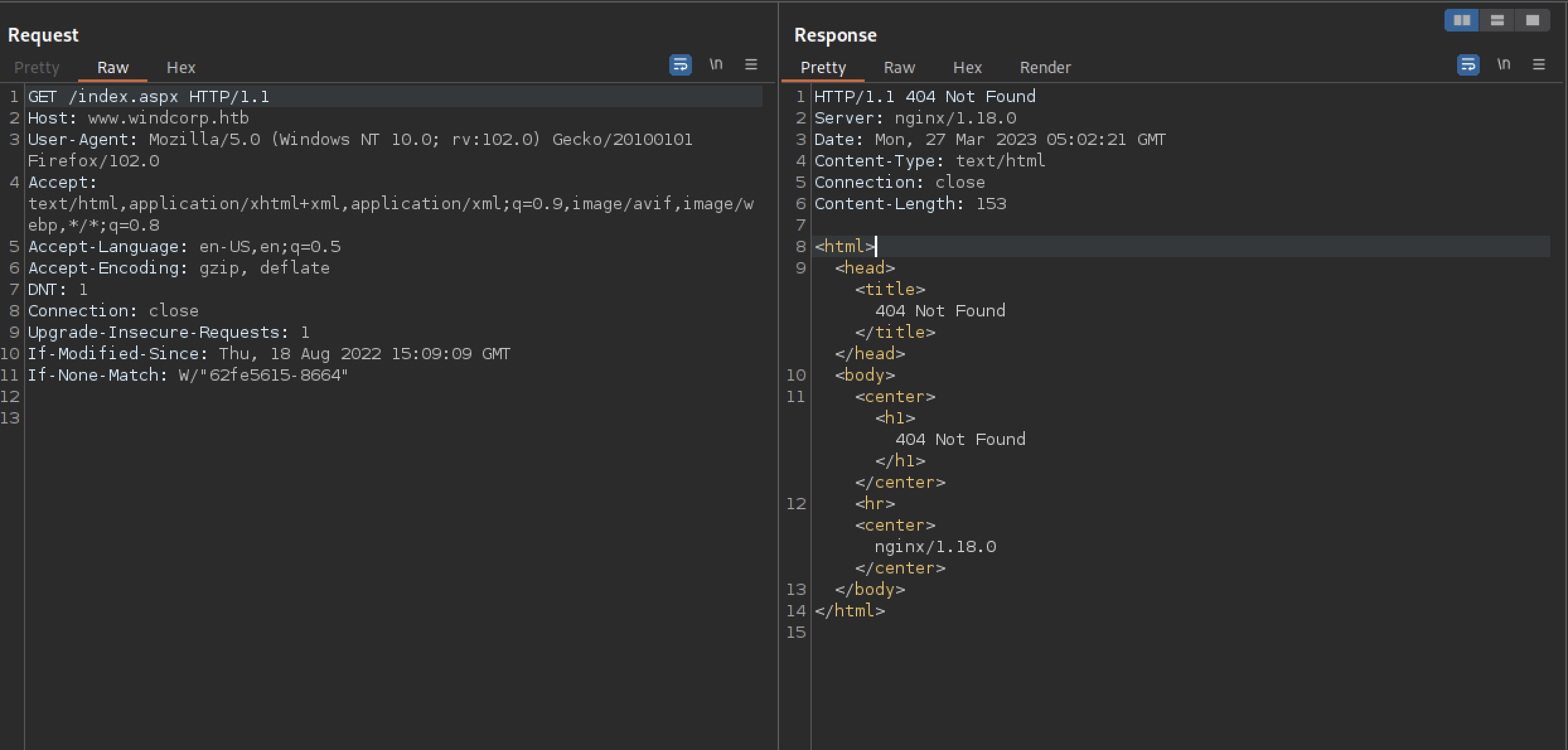Viewport: 1568px width, 750px height.
Task: Switch Request view to Pretty tab
Action: [x=37, y=67]
